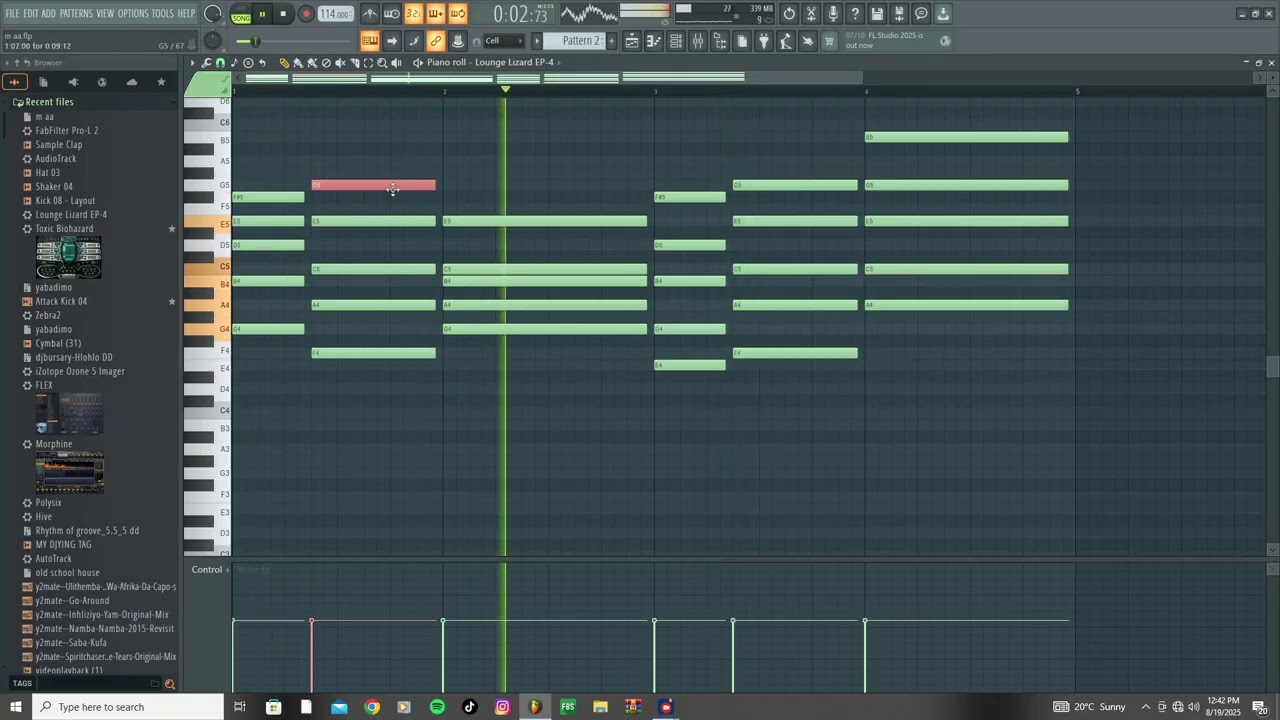Open the channel rack icon
Image resolution: width=1280 pixels, height=720 pixels.
click(x=676, y=41)
